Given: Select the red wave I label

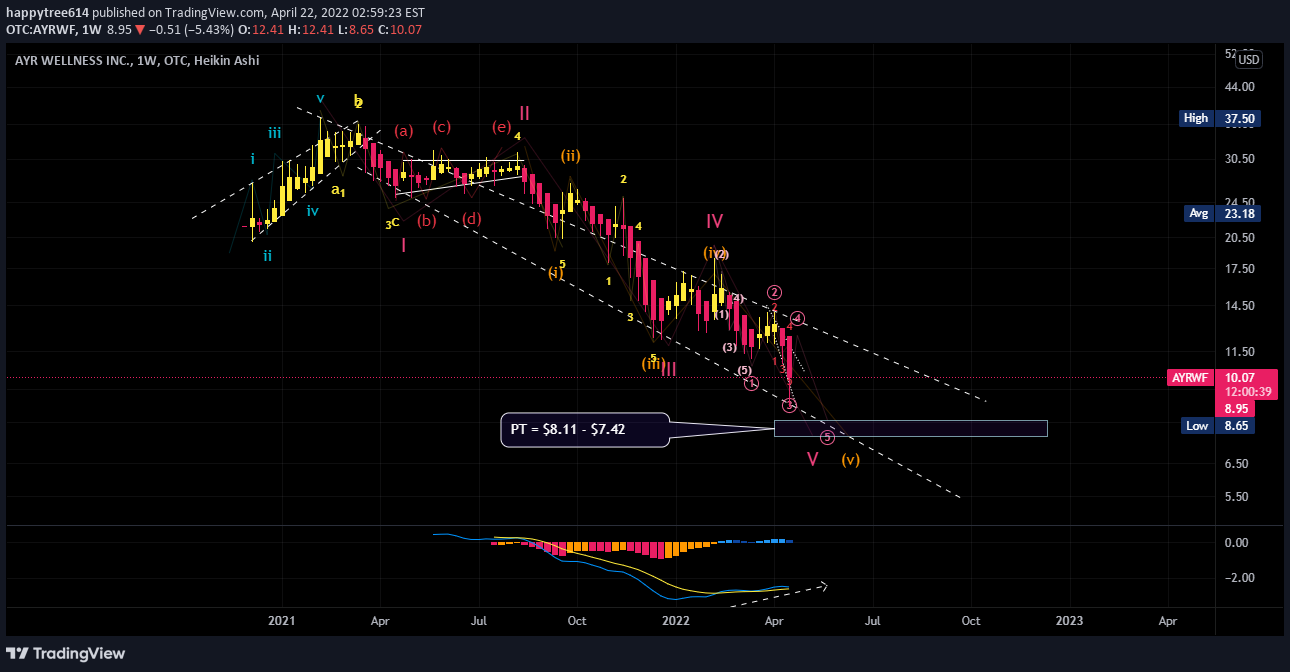Looking at the screenshot, I should [x=403, y=245].
